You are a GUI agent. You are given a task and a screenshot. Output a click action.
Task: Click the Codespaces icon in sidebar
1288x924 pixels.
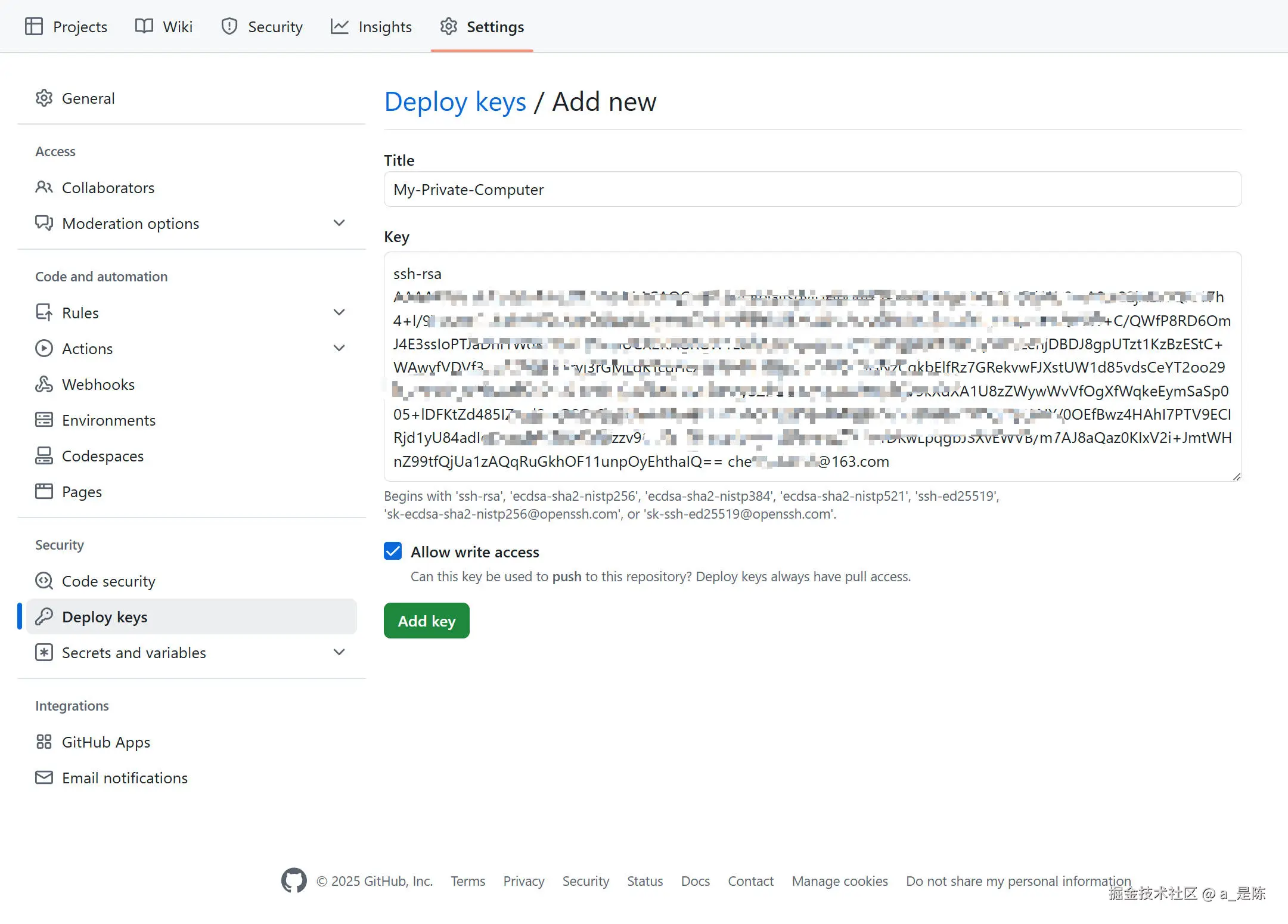click(x=44, y=456)
